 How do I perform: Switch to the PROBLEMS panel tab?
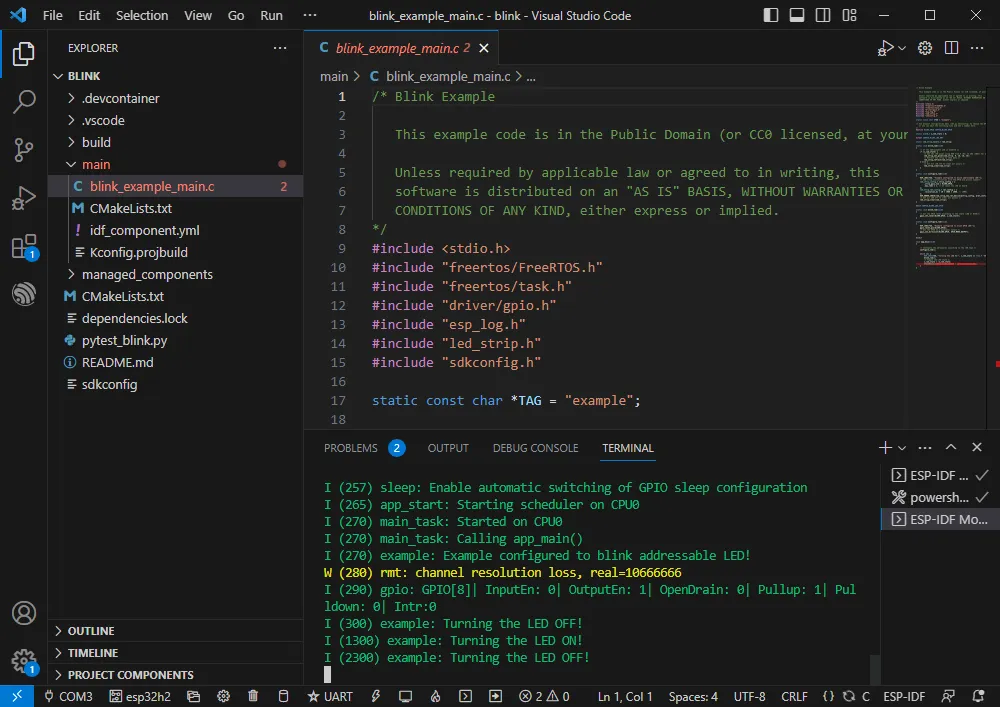[351, 448]
